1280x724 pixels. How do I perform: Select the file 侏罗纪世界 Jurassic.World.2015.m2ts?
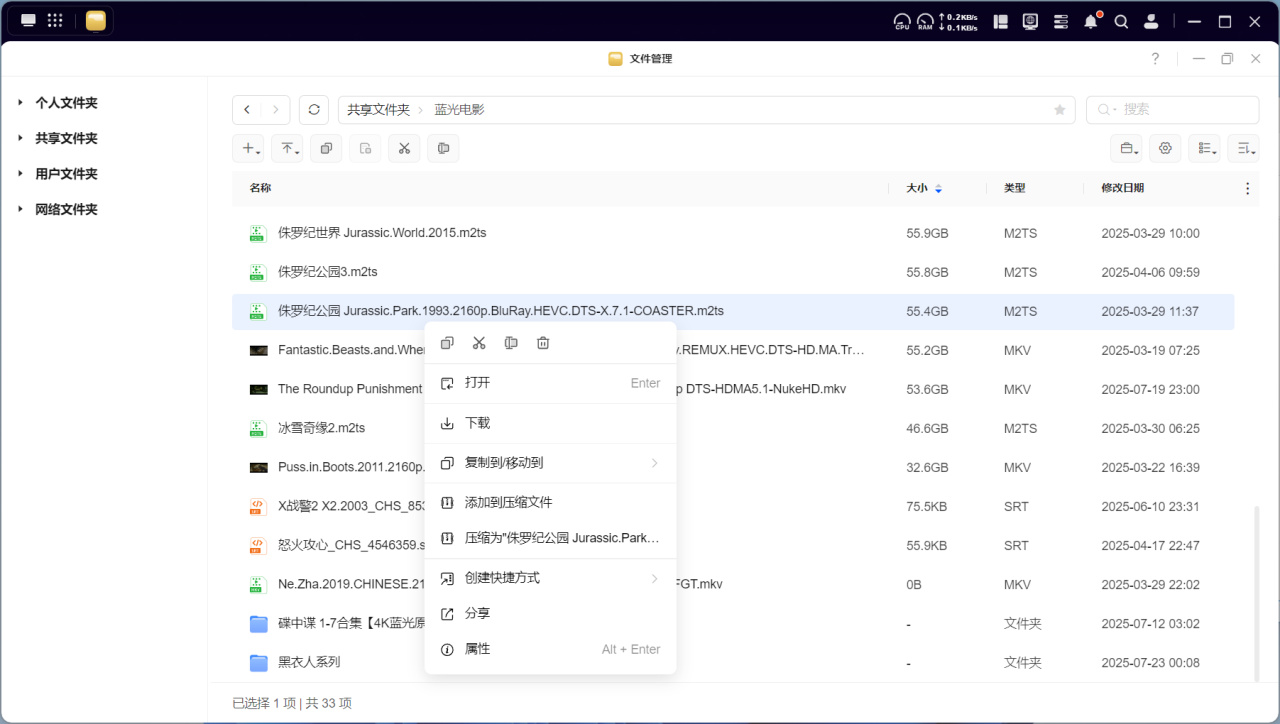(733, 233)
